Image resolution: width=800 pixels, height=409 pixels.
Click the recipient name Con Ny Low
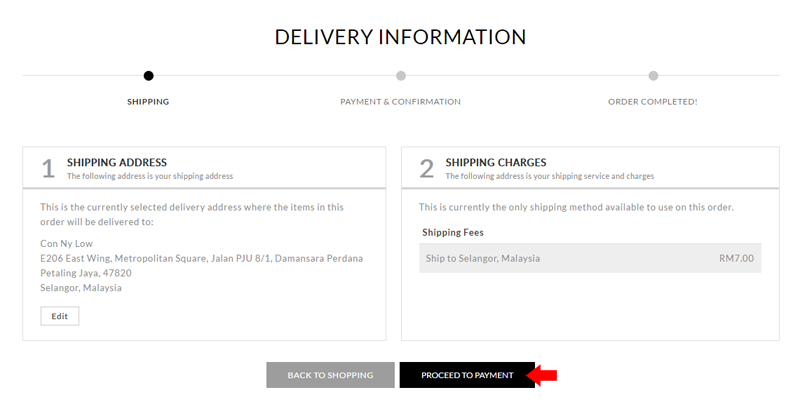click(x=66, y=244)
